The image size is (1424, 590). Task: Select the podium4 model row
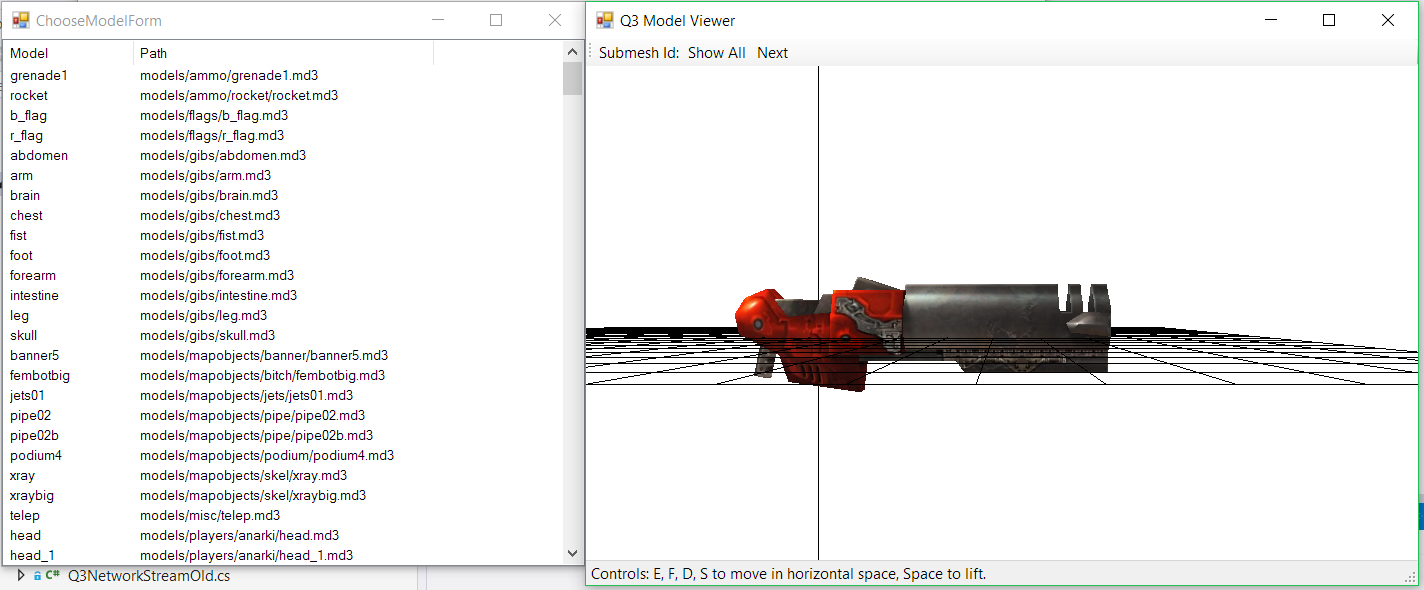click(284, 455)
